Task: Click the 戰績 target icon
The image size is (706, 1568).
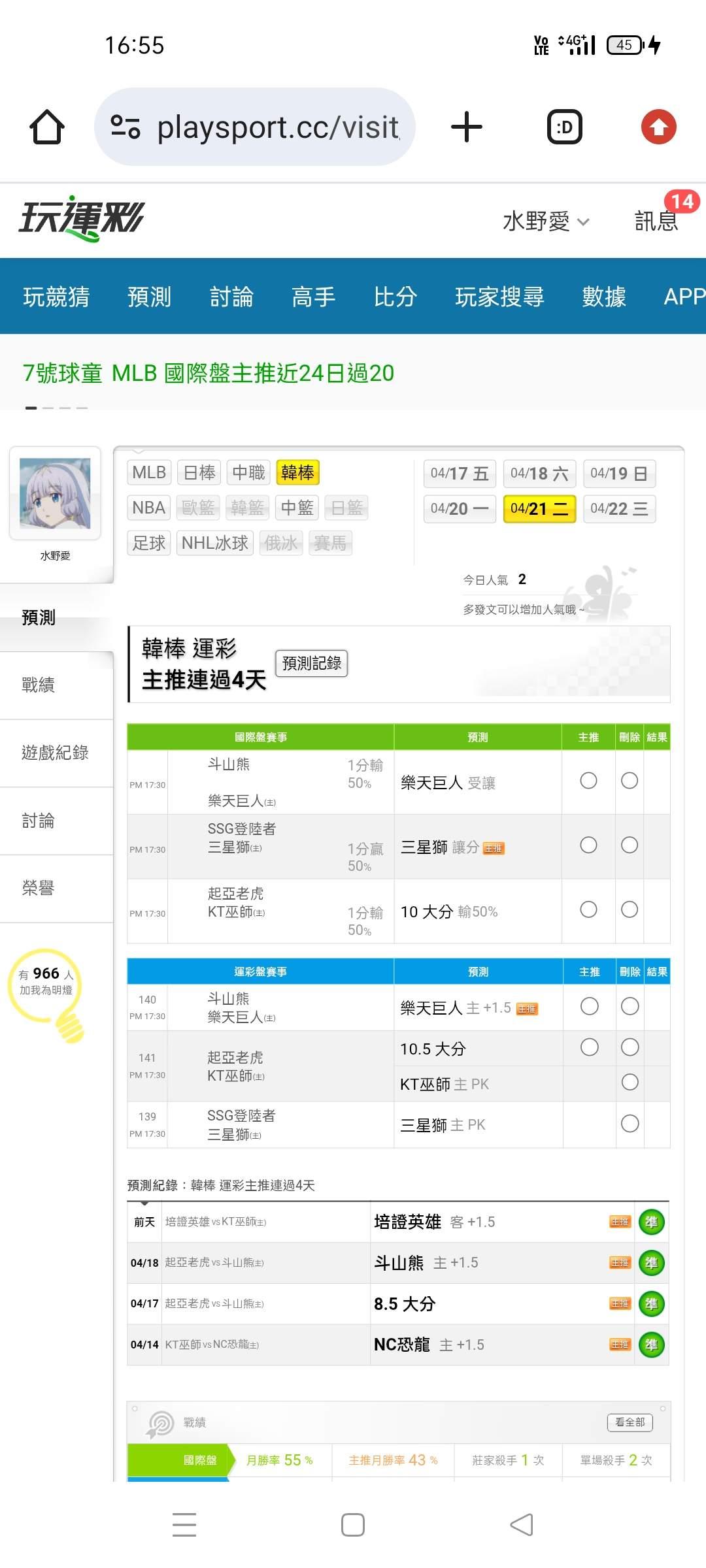Action: click(x=160, y=1424)
